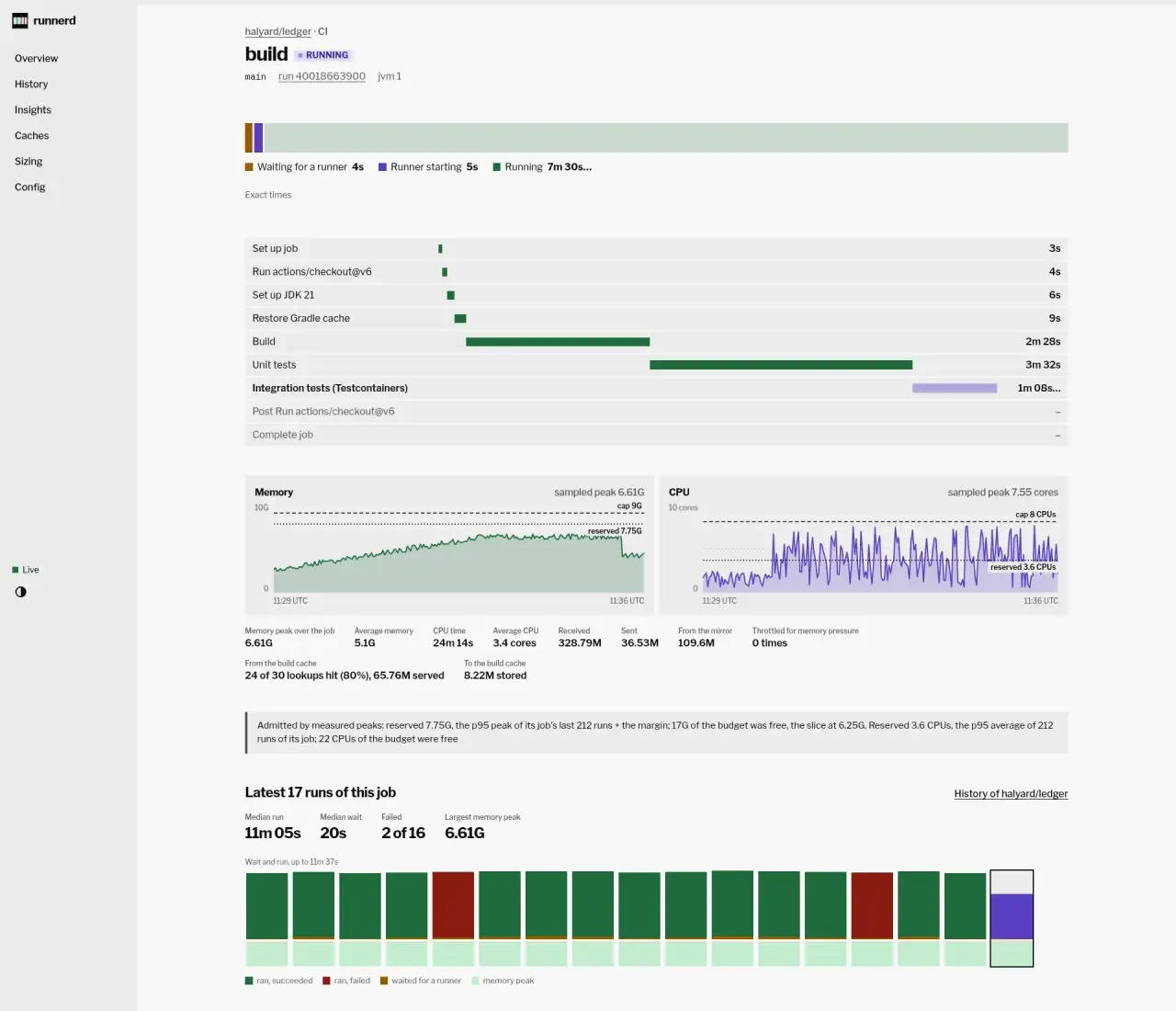Click the Runner starting legend swatch
The height and width of the screenshot is (1011, 1176).
(382, 167)
